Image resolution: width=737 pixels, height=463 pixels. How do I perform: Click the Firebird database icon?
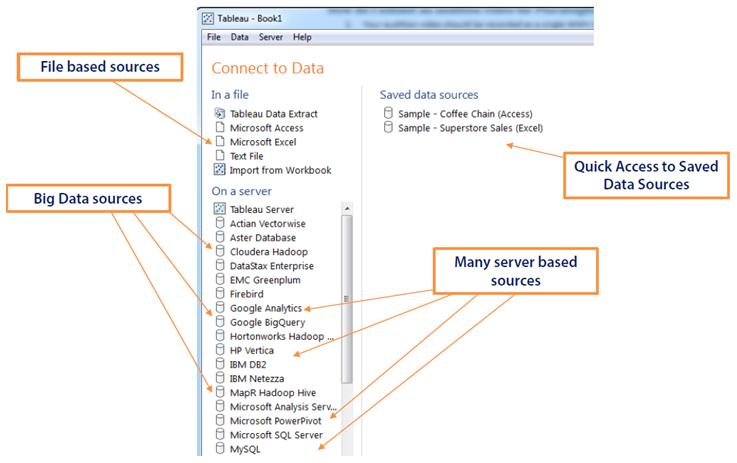(220, 293)
